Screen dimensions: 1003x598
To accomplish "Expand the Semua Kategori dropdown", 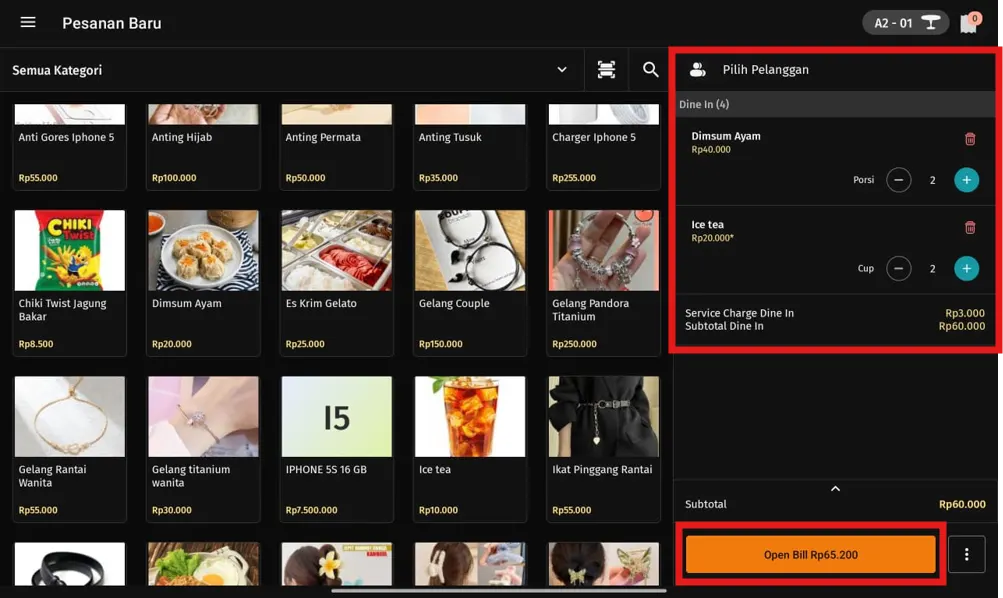I will (x=561, y=70).
